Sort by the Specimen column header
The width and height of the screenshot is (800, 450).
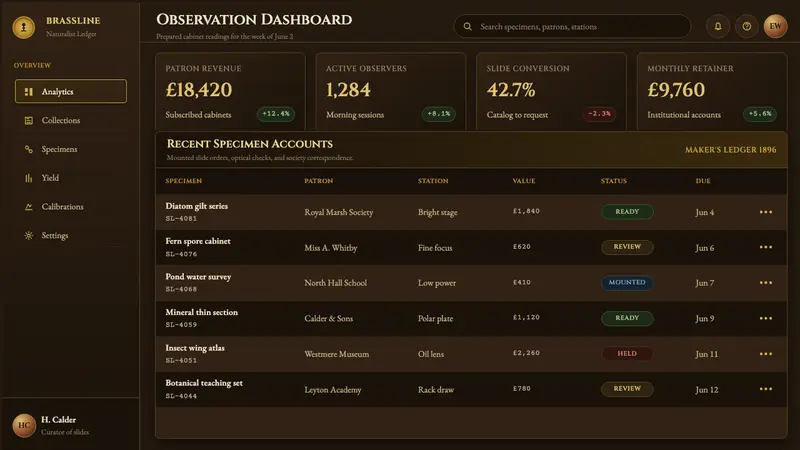pos(184,181)
